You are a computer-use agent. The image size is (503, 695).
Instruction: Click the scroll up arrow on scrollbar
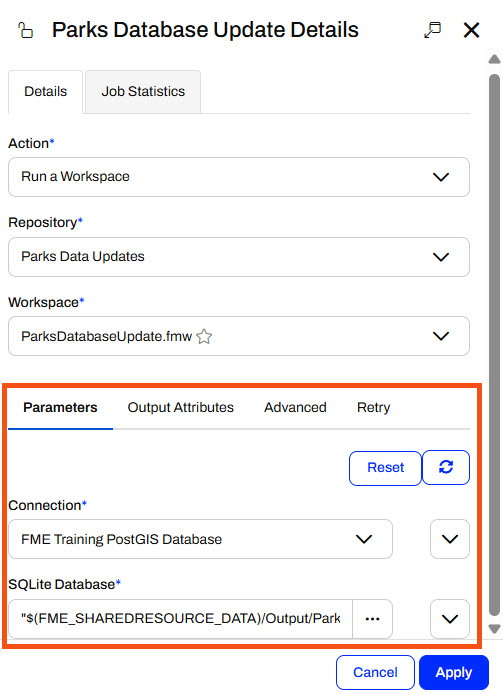click(495, 59)
